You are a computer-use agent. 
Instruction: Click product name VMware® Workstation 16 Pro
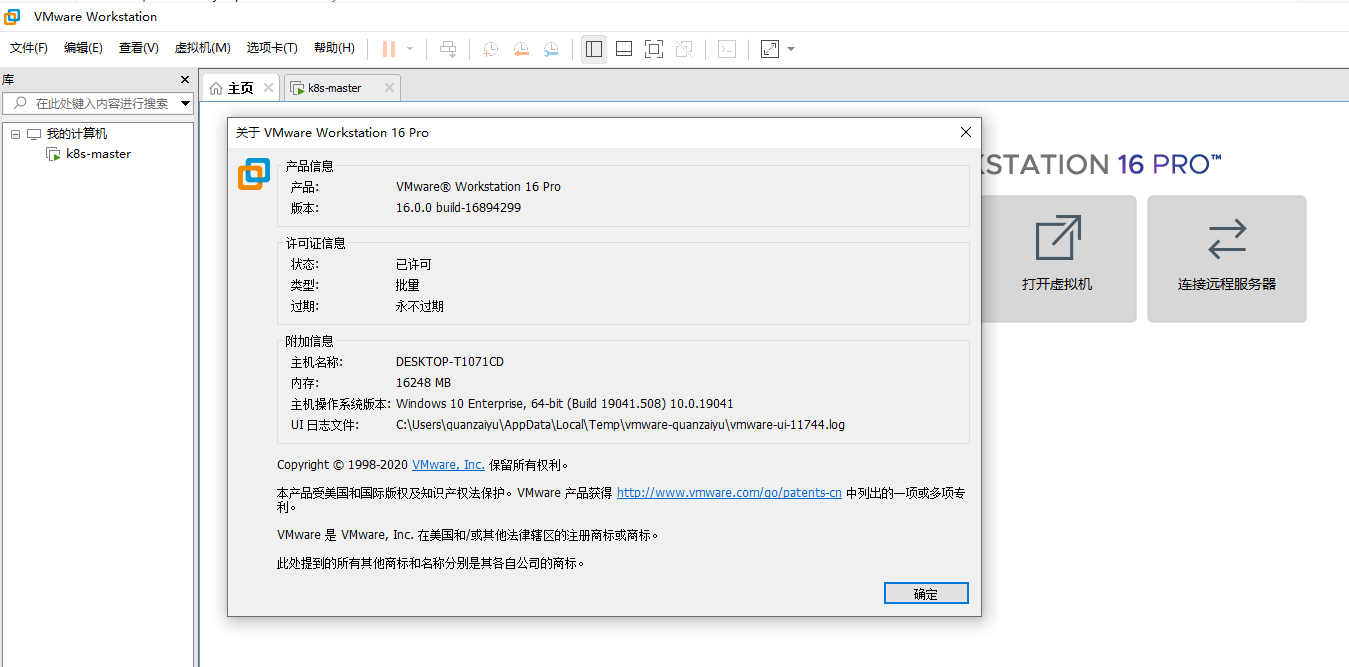(x=478, y=187)
